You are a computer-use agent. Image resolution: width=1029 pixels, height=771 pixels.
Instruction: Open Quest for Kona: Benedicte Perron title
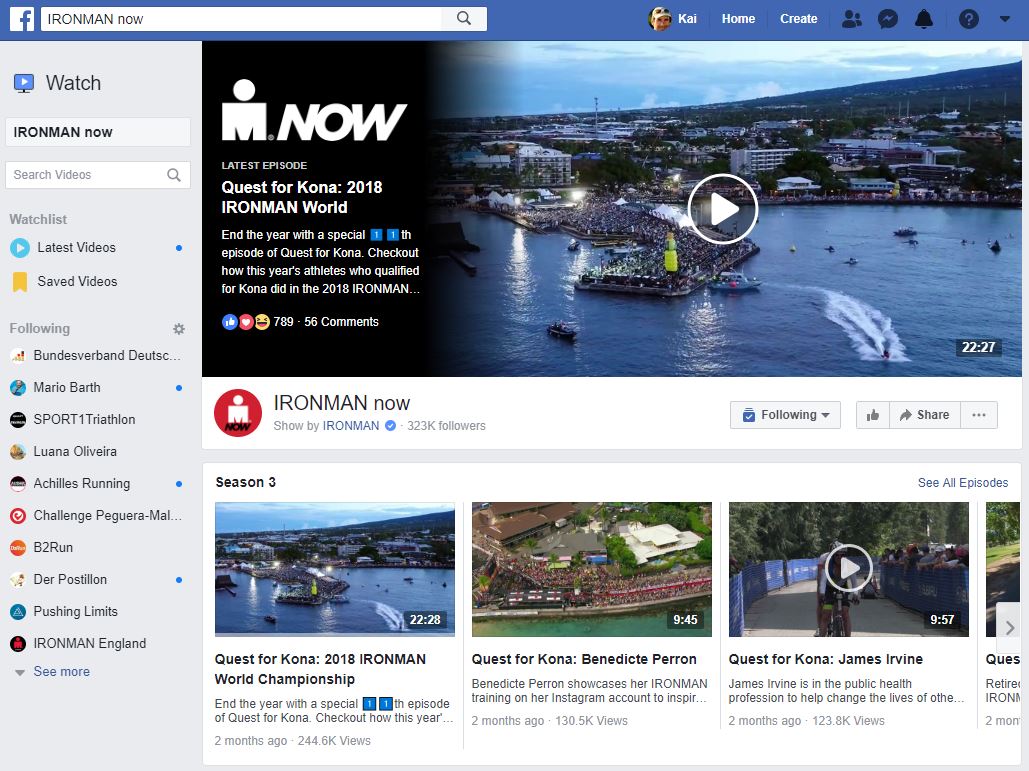pos(584,659)
